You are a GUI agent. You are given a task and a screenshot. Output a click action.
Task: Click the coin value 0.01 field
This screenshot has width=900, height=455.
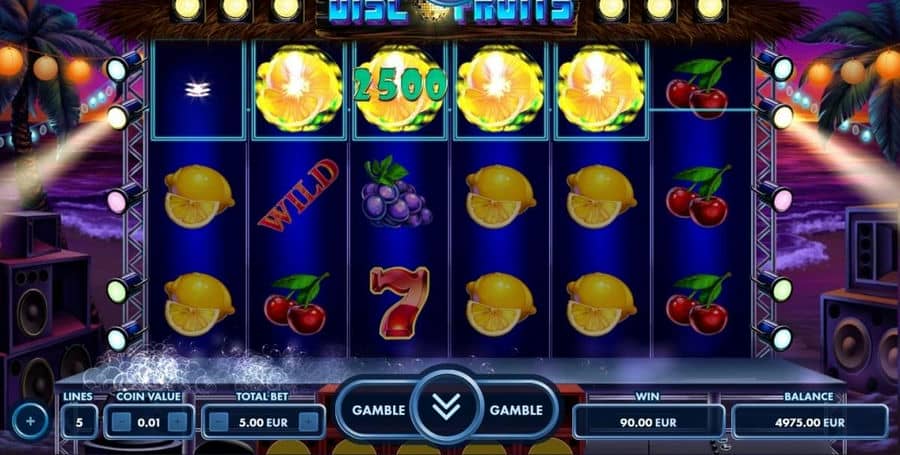[x=149, y=422]
